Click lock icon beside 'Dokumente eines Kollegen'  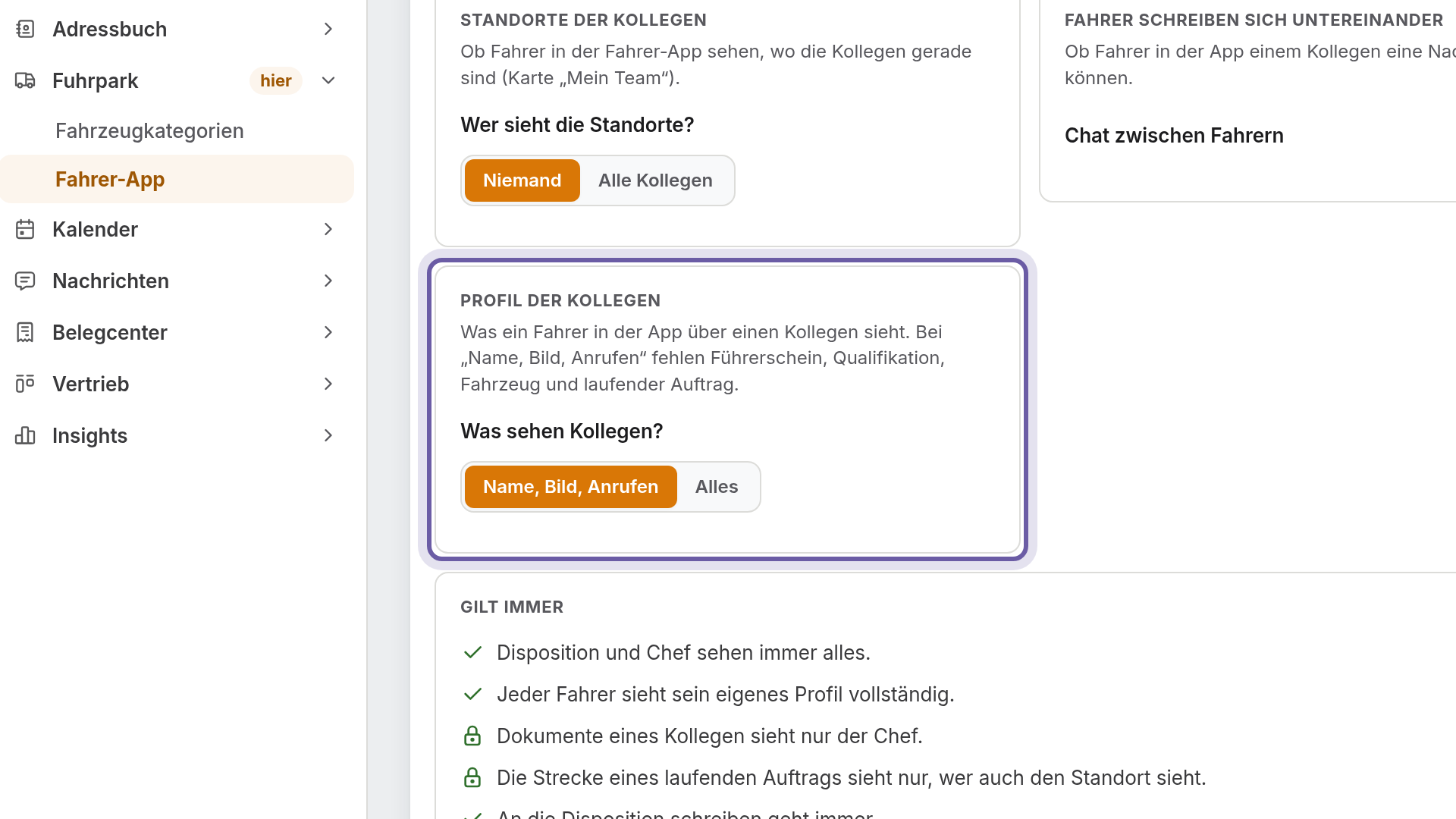click(x=472, y=736)
